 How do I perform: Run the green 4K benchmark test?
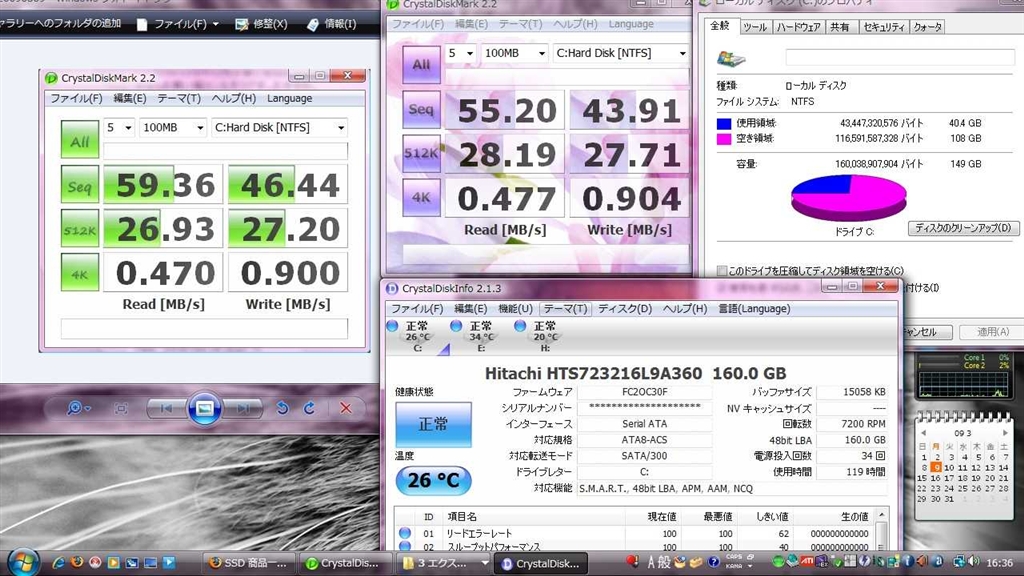80,272
